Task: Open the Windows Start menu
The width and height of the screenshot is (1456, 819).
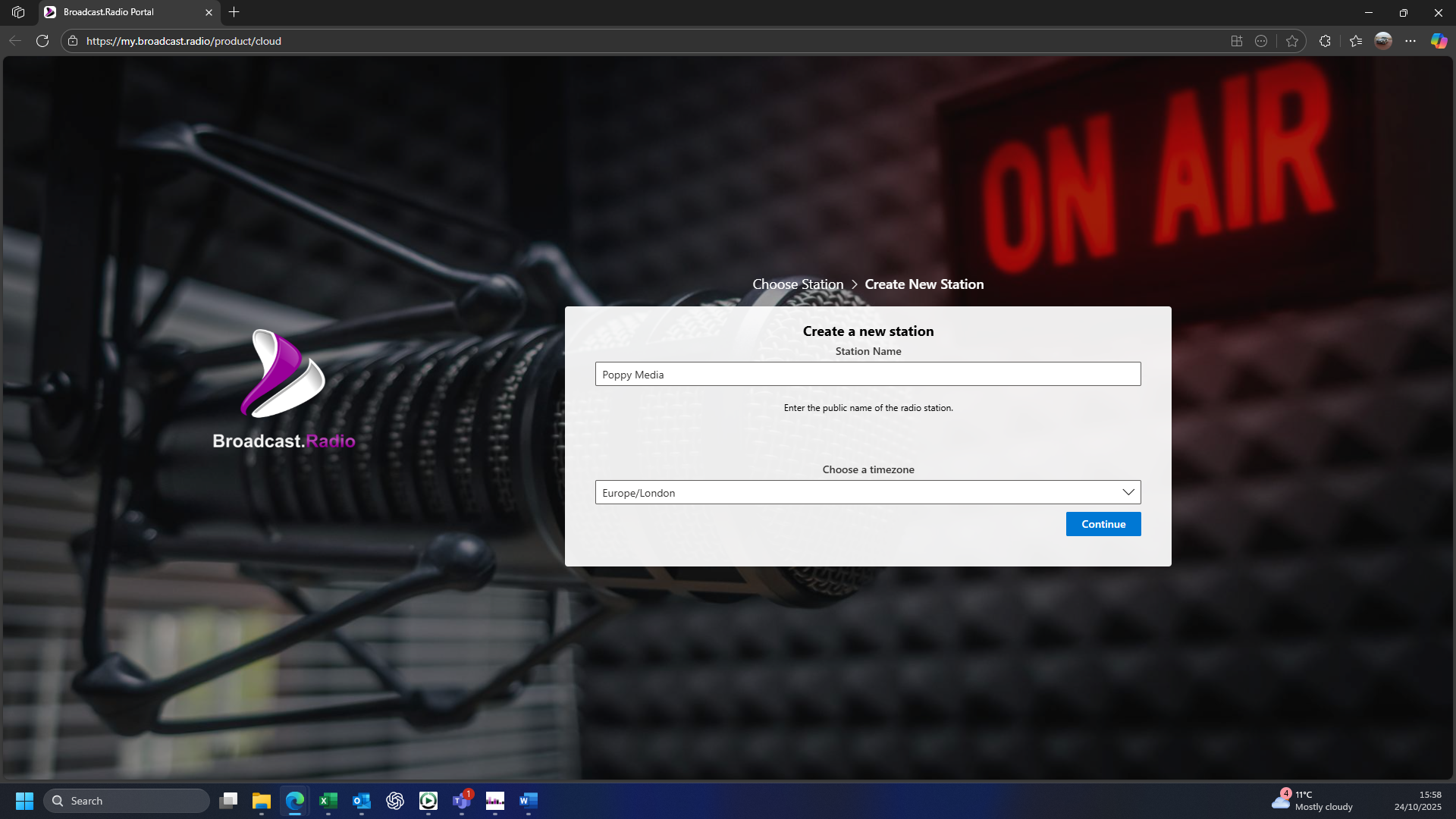Action: (x=24, y=801)
